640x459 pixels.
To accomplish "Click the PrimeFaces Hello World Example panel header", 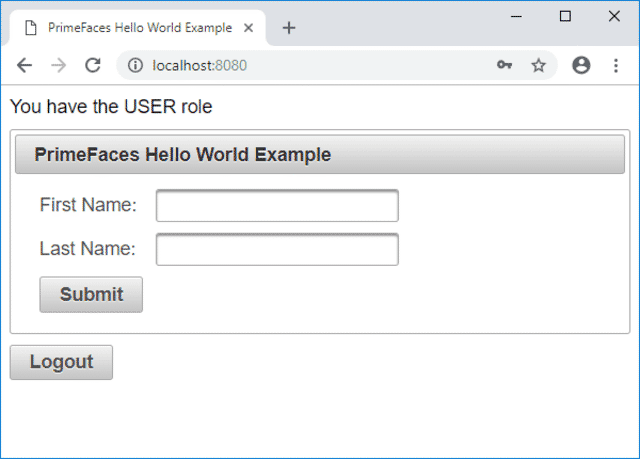I will [320, 154].
